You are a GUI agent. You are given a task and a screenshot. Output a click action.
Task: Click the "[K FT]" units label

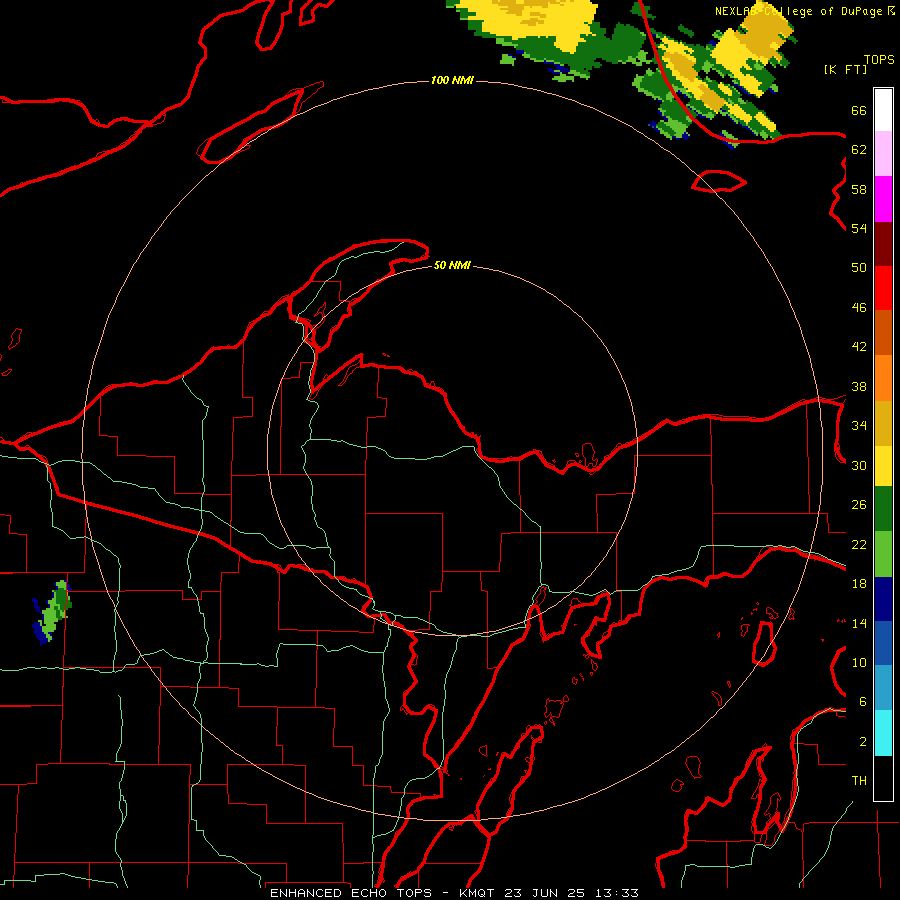pyautogui.click(x=845, y=69)
